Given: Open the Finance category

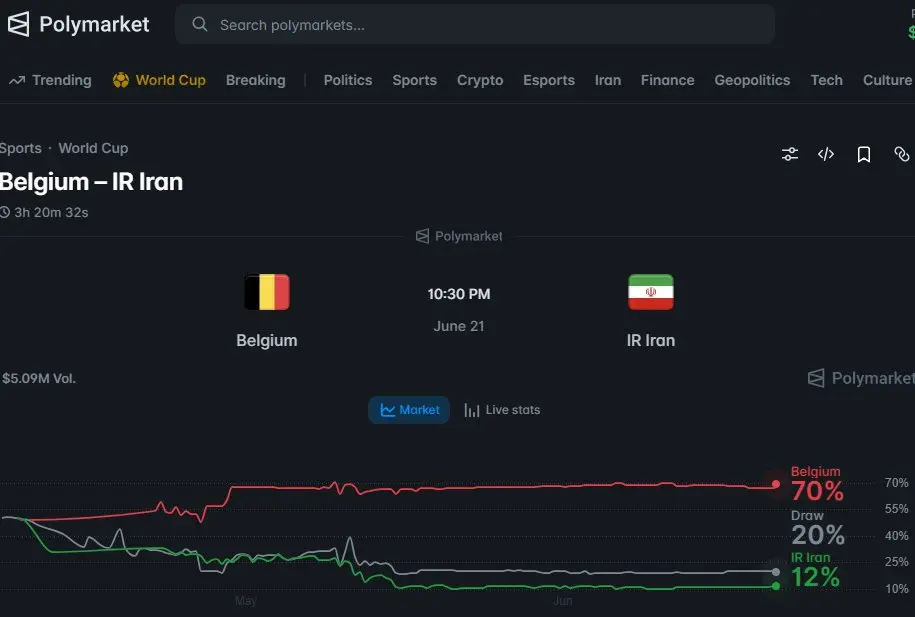Looking at the screenshot, I should tap(668, 80).
